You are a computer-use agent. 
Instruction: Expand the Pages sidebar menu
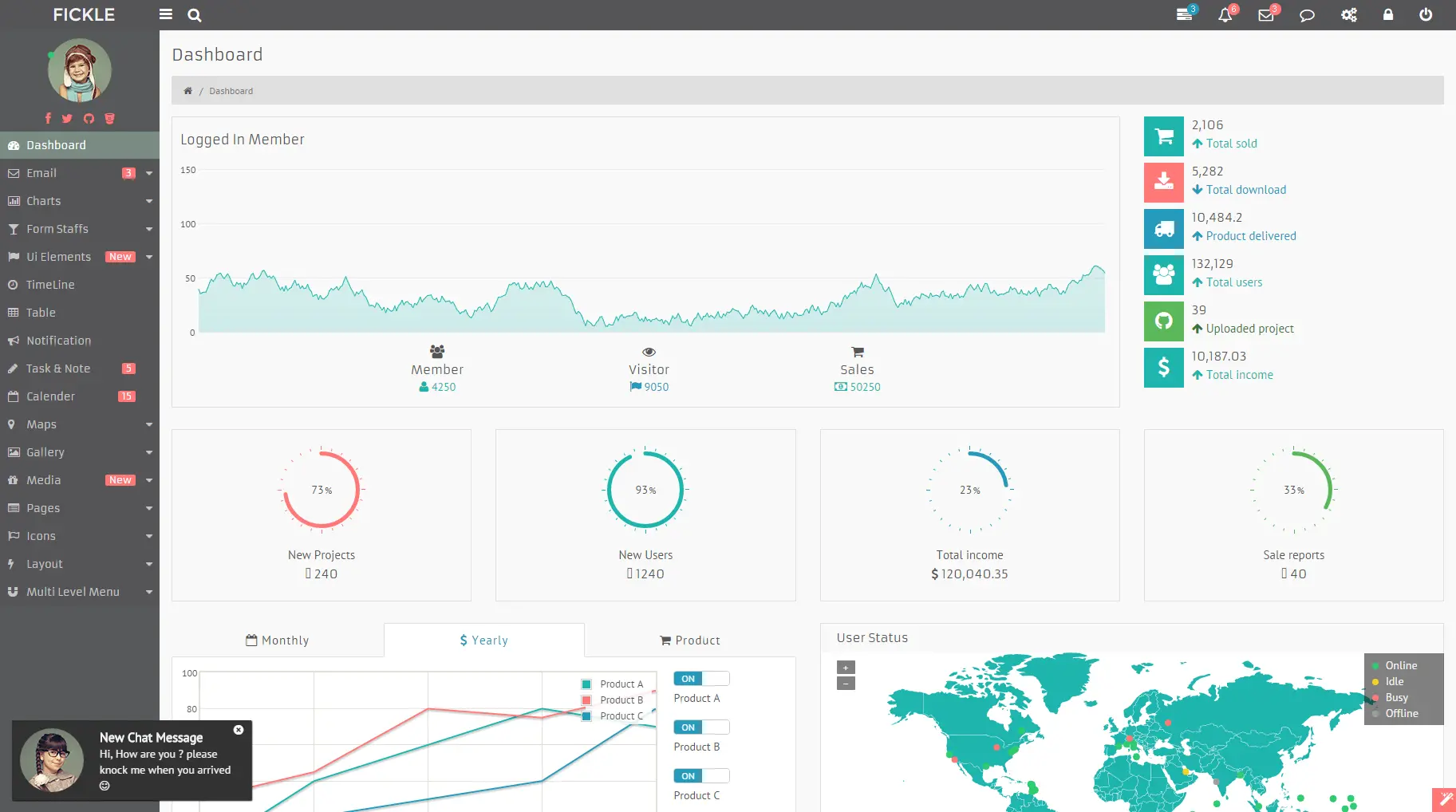[x=80, y=508]
